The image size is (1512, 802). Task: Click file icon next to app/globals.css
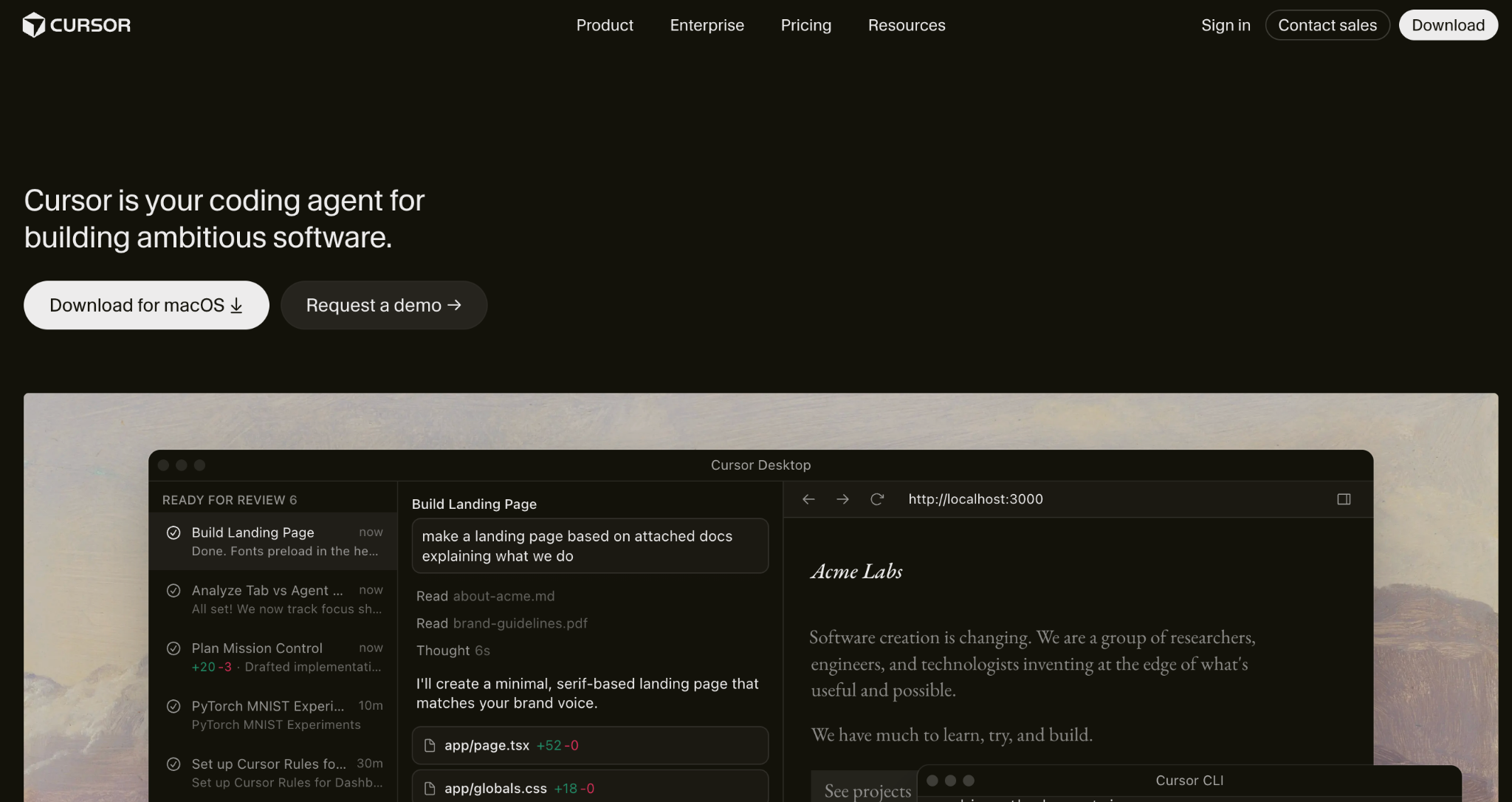(x=430, y=789)
